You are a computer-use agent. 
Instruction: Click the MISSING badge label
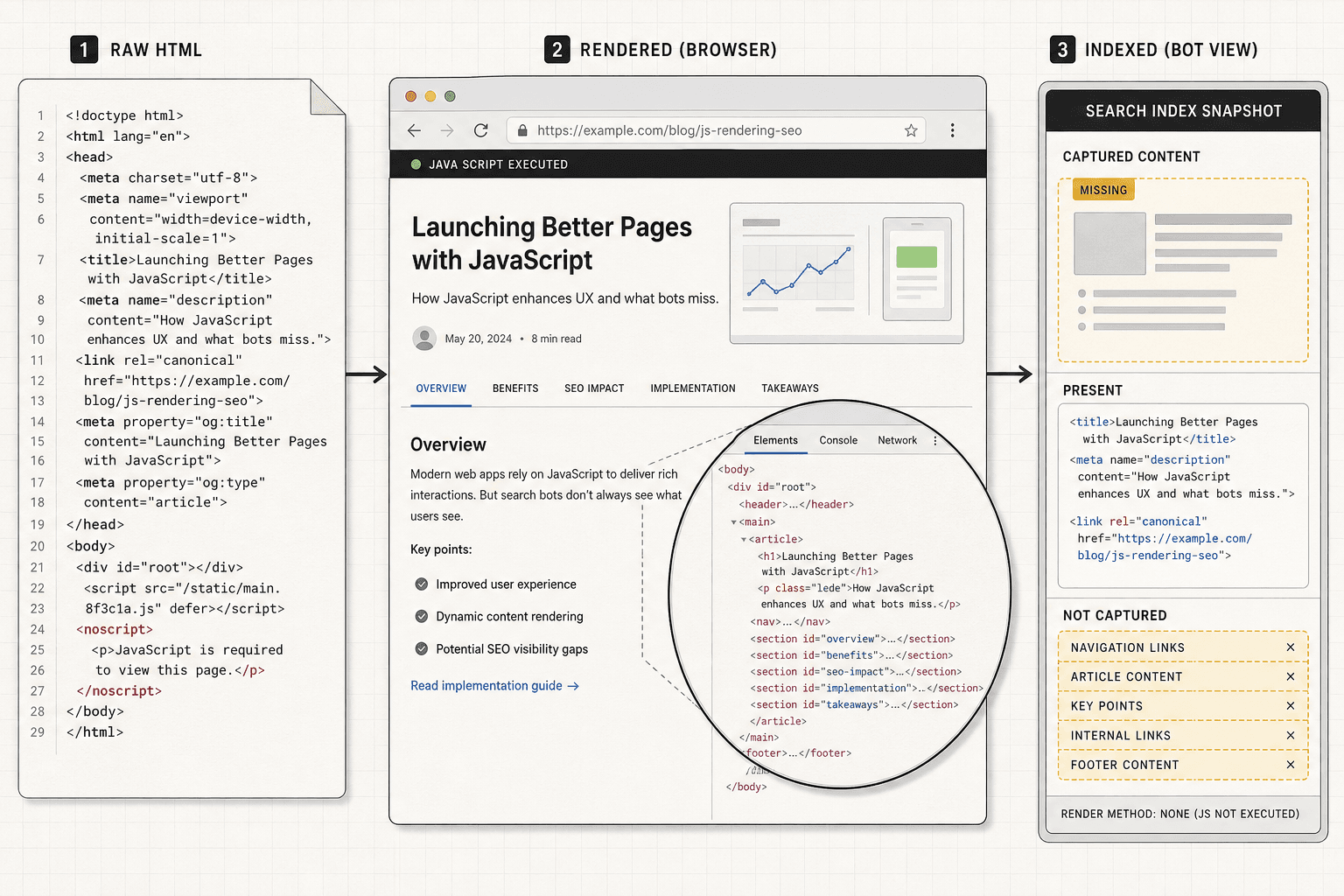tap(1103, 190)
